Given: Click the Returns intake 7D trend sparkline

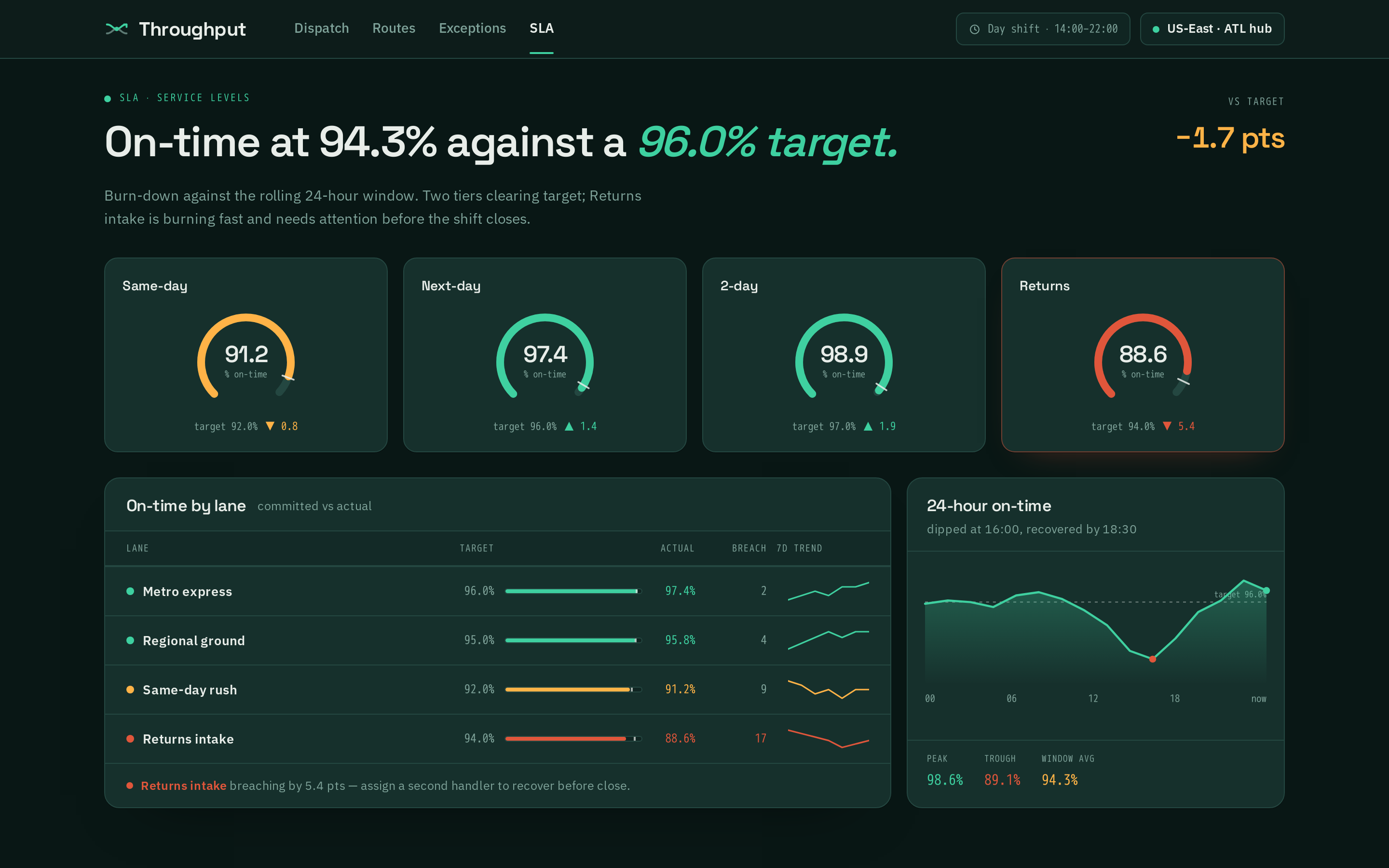Looking at the screenshot, I should (828, 739).
